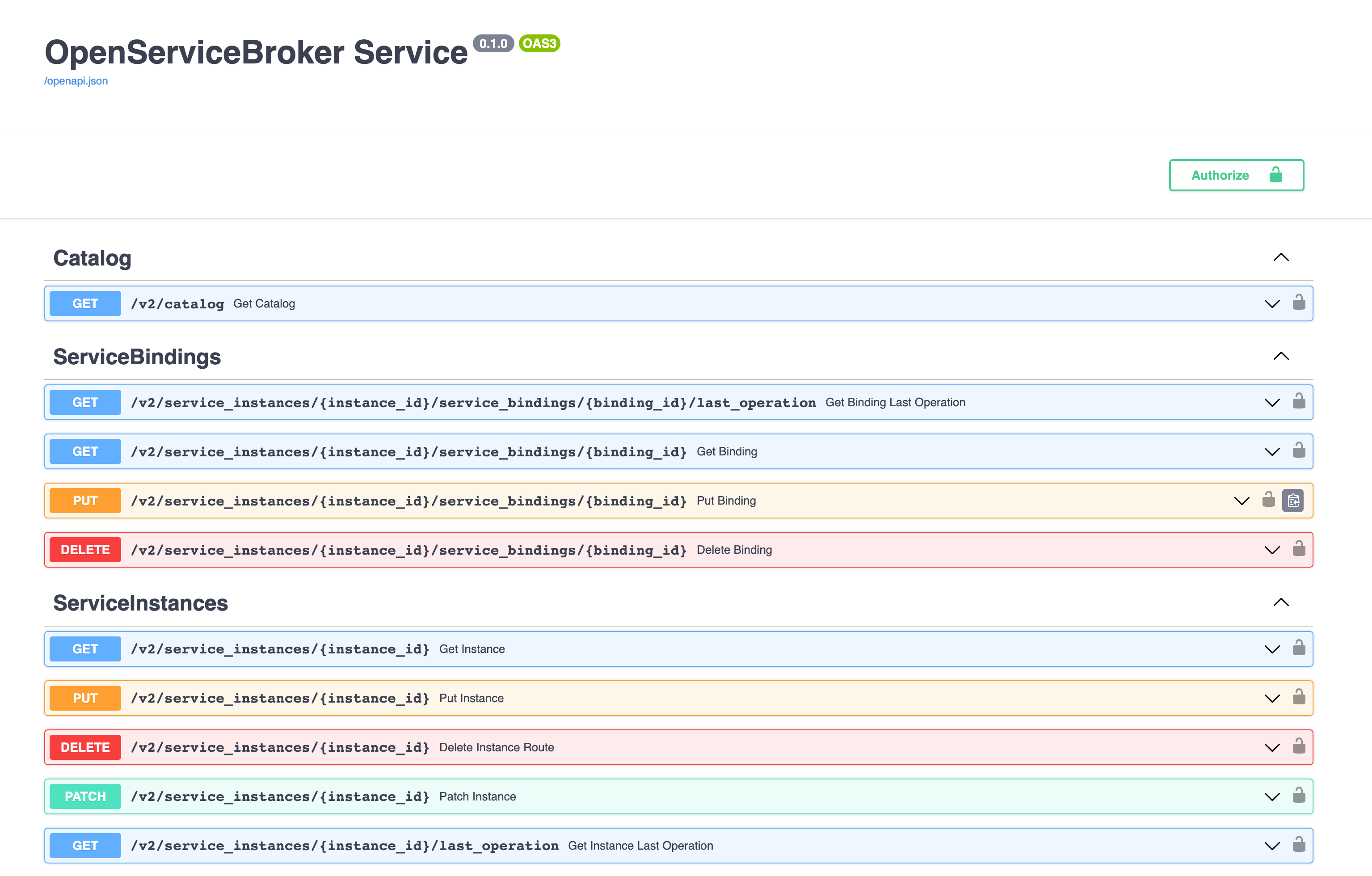Expand the Put Instance operation chevron

click(x=1272, y=699)
